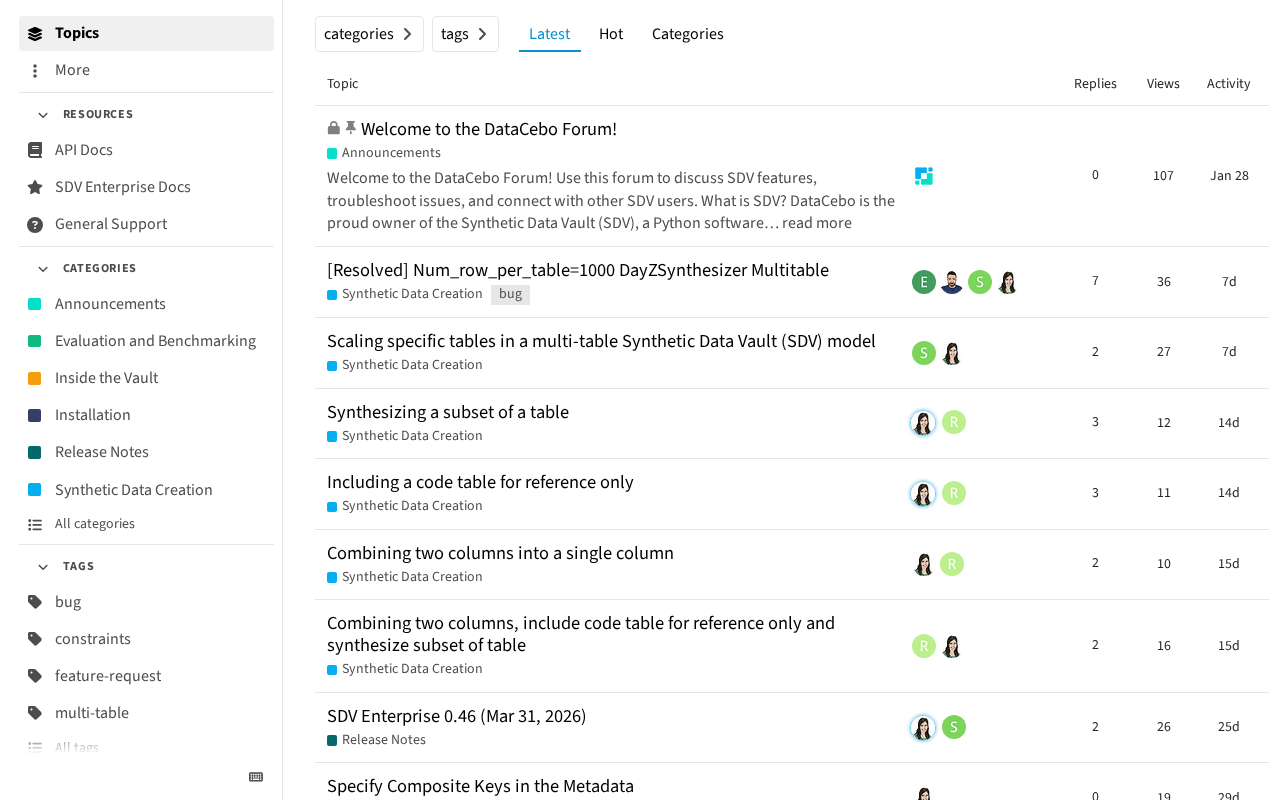Click General Support question mark icon
The width and height of the screenshot is (1280, 800).
(x=35, y=224)
